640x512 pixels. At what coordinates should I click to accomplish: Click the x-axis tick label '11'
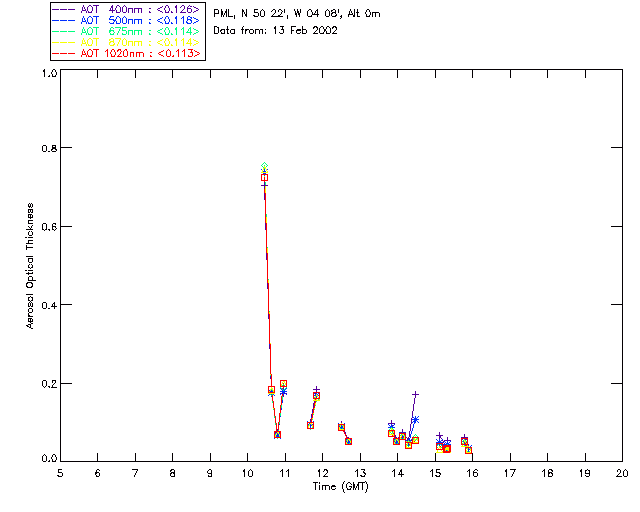pyautogui.click(x=285, y=474)
